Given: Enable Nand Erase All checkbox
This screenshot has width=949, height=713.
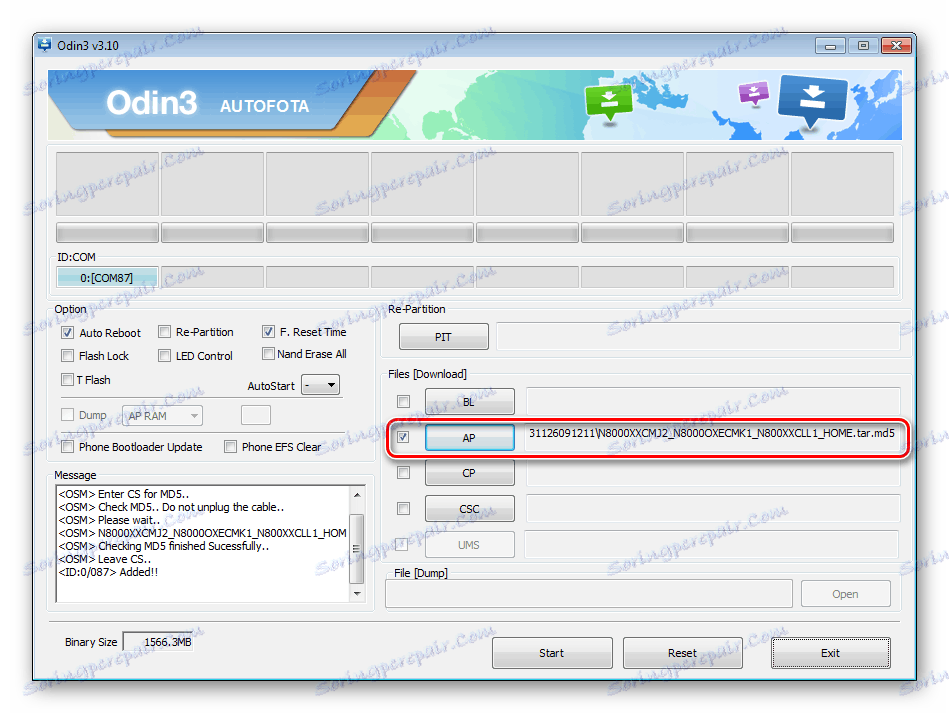Looking at the screenshot, I should pos(268,353).
